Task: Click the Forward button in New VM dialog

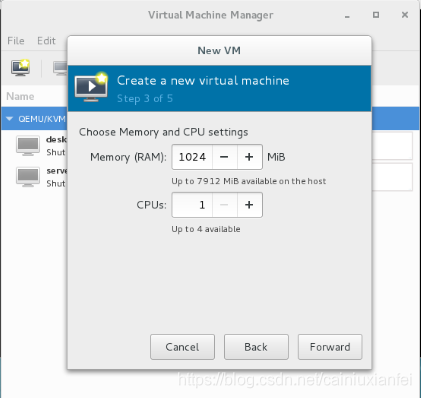Action: coord(330,347)
